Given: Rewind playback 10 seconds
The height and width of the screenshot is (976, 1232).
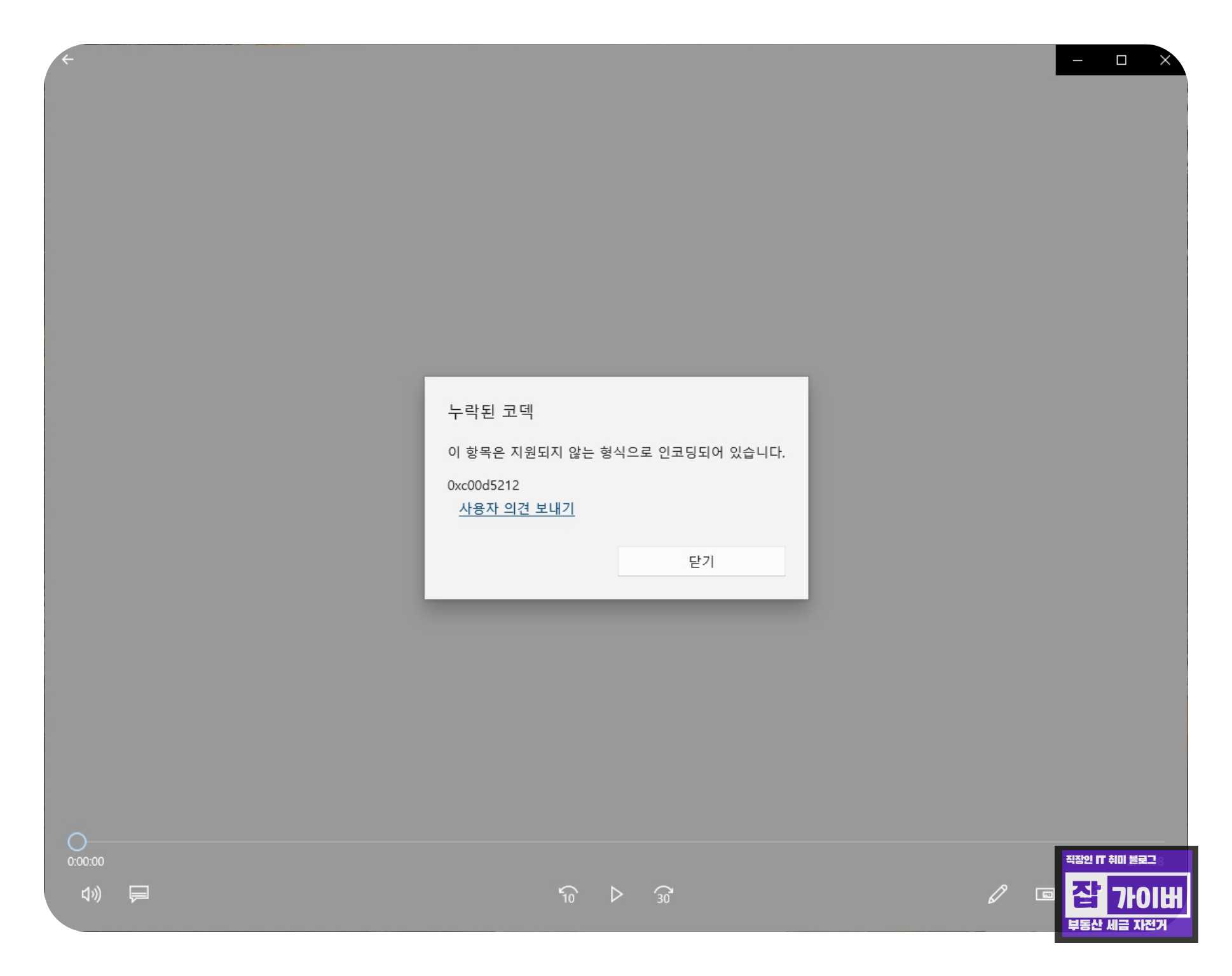Looking at the screenshot, I should coord(568,895).
